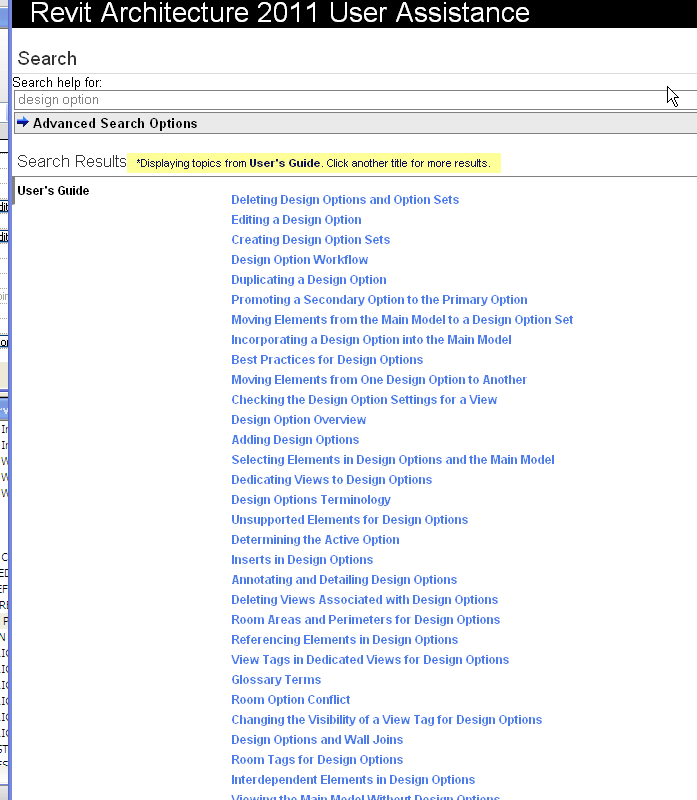Open 'Creating Design Option Sets' link
The width and height of the screenshot is (697, 800).
(x=310, y=240)
